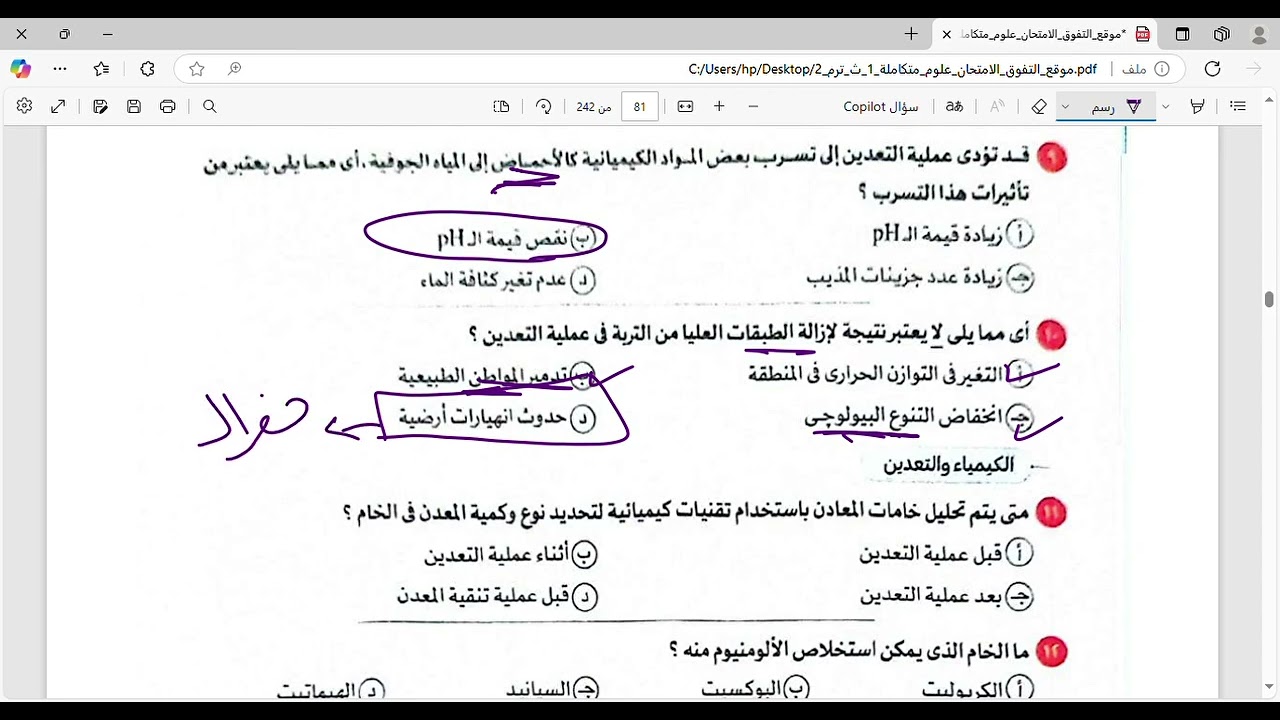Click the vertical scrollbar thumb
Viewport: 1280px width, 720px height.
(1269, 299)
